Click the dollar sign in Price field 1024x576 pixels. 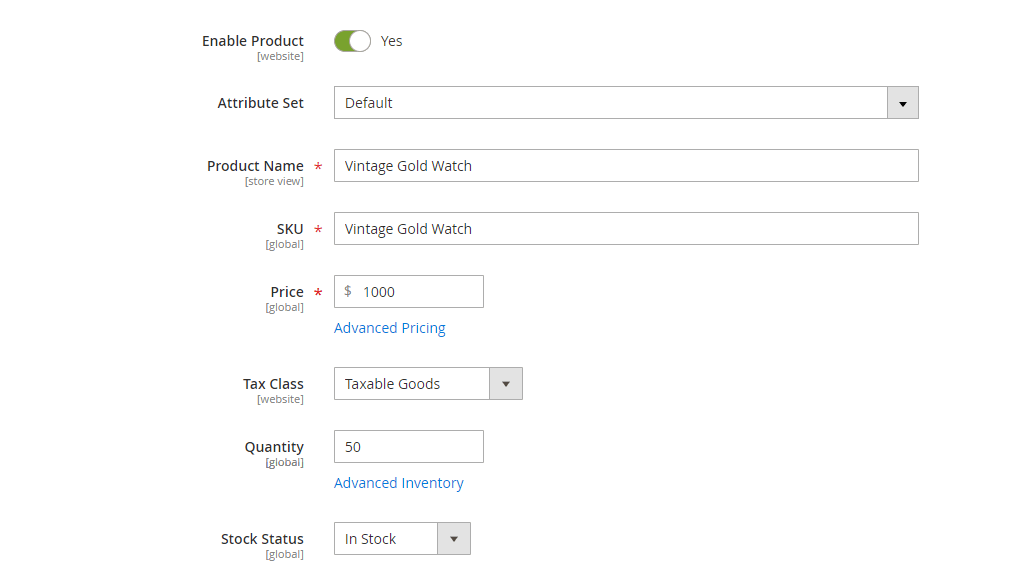pos(348,291)
